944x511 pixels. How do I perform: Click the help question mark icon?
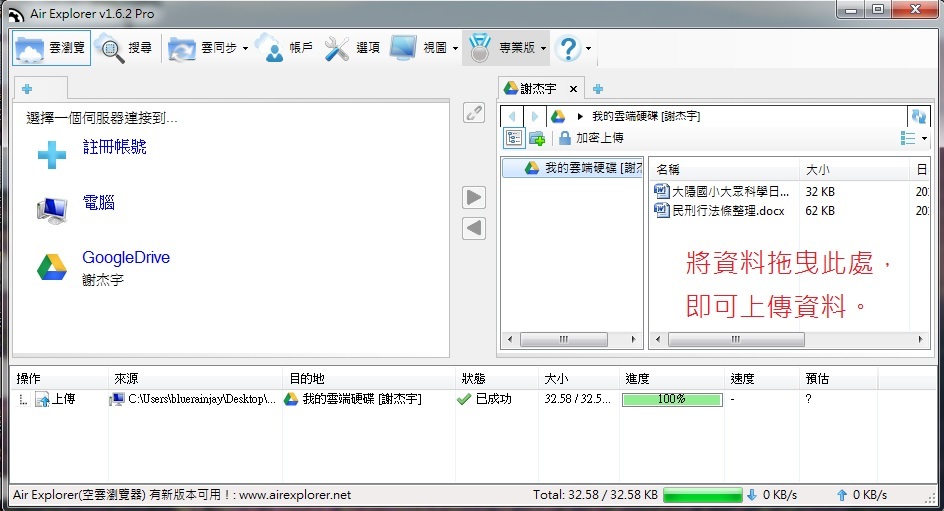click(568, 48)
